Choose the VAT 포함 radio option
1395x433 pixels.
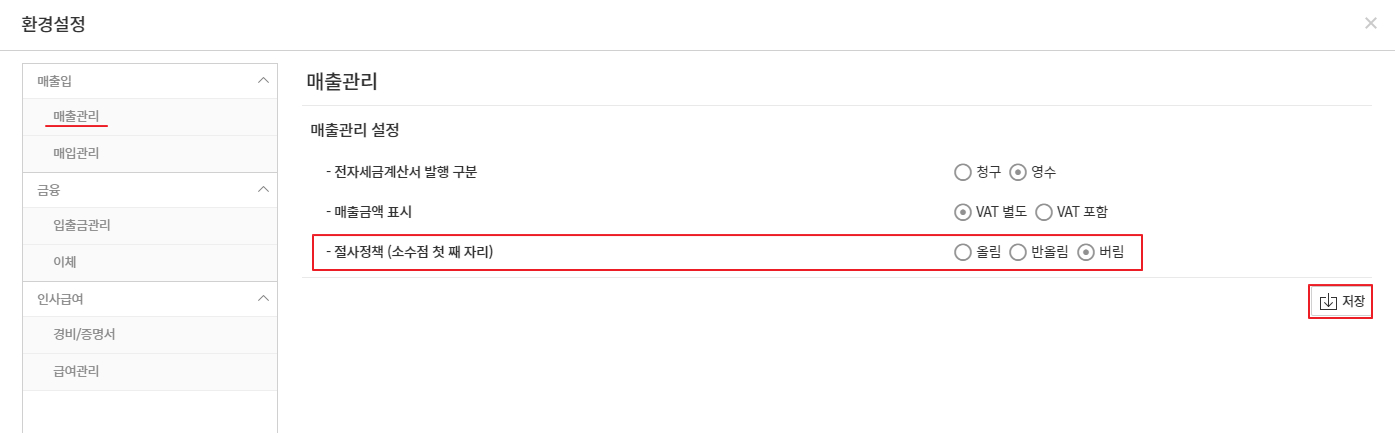(1044, 212)
